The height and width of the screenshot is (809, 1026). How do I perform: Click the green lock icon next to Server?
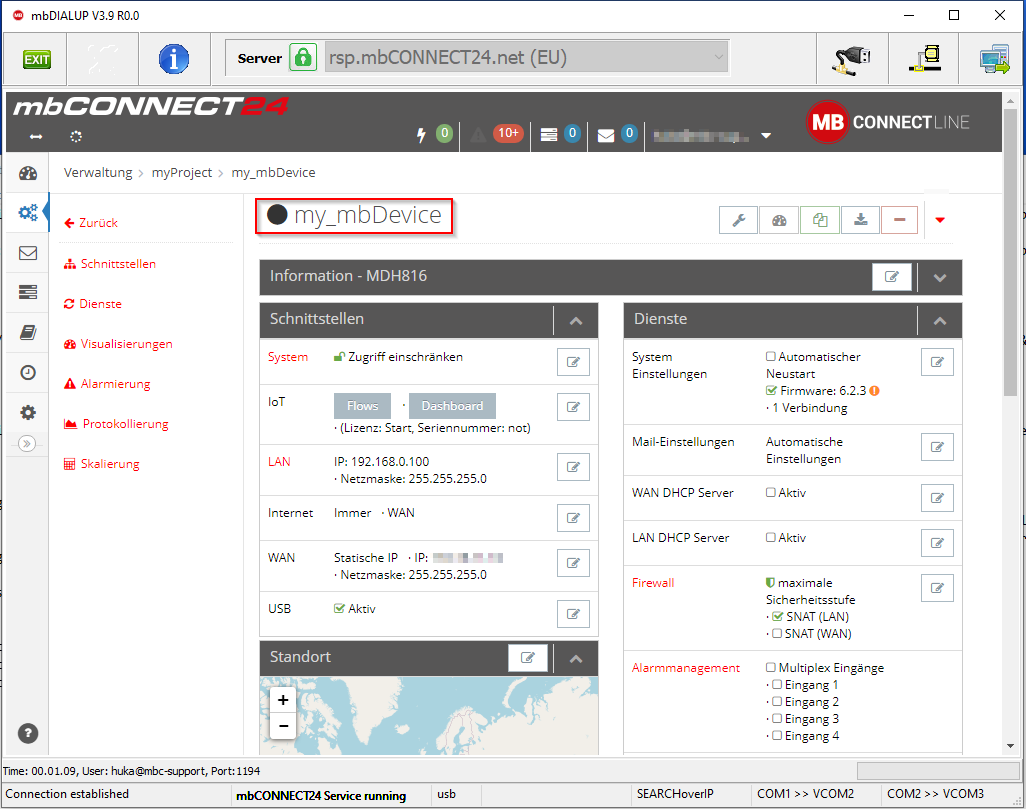[303, 58]
